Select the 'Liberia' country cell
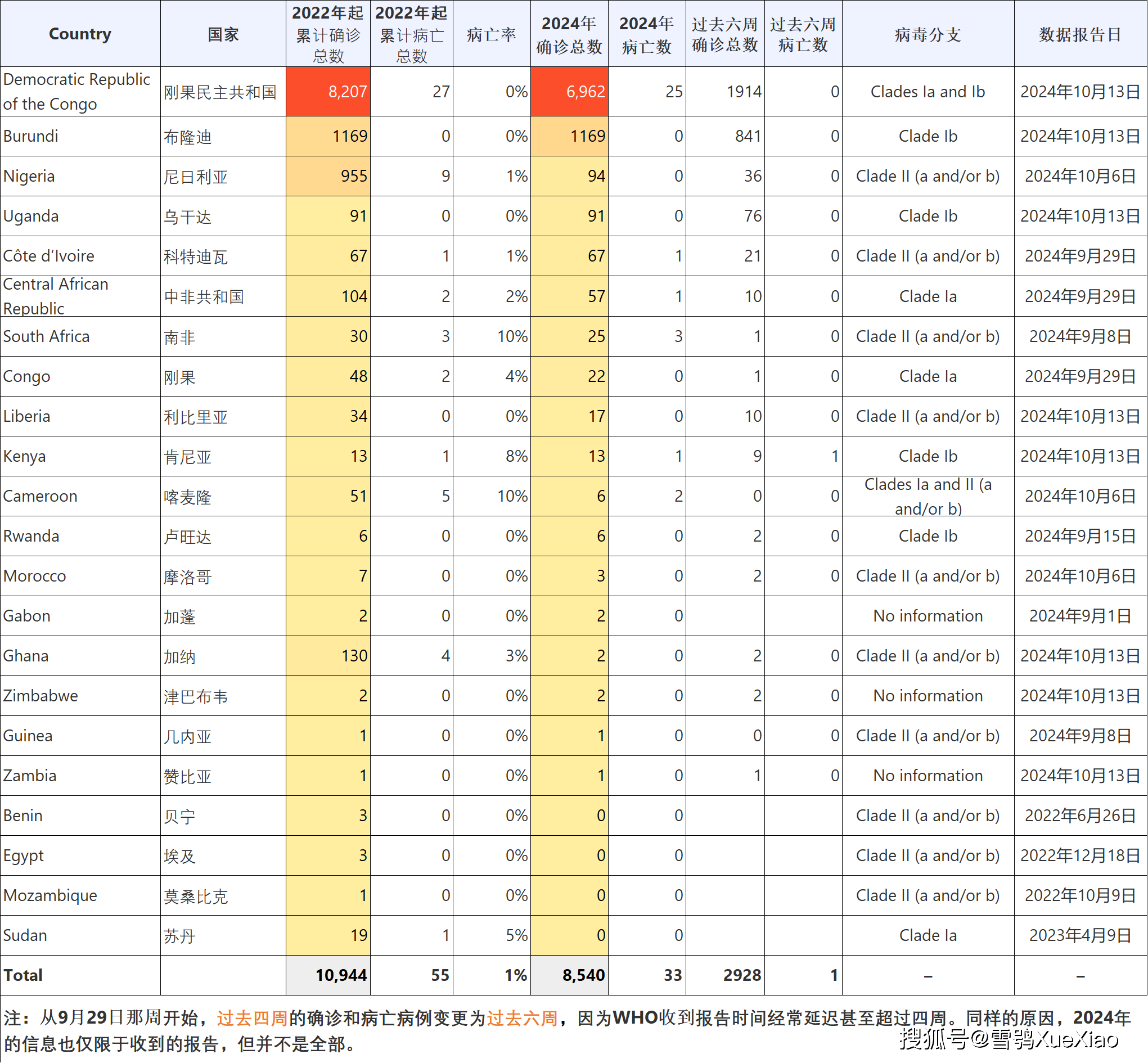This screenshot has width=1148, height=1063. pyautogui.click(x=80, y=416)
